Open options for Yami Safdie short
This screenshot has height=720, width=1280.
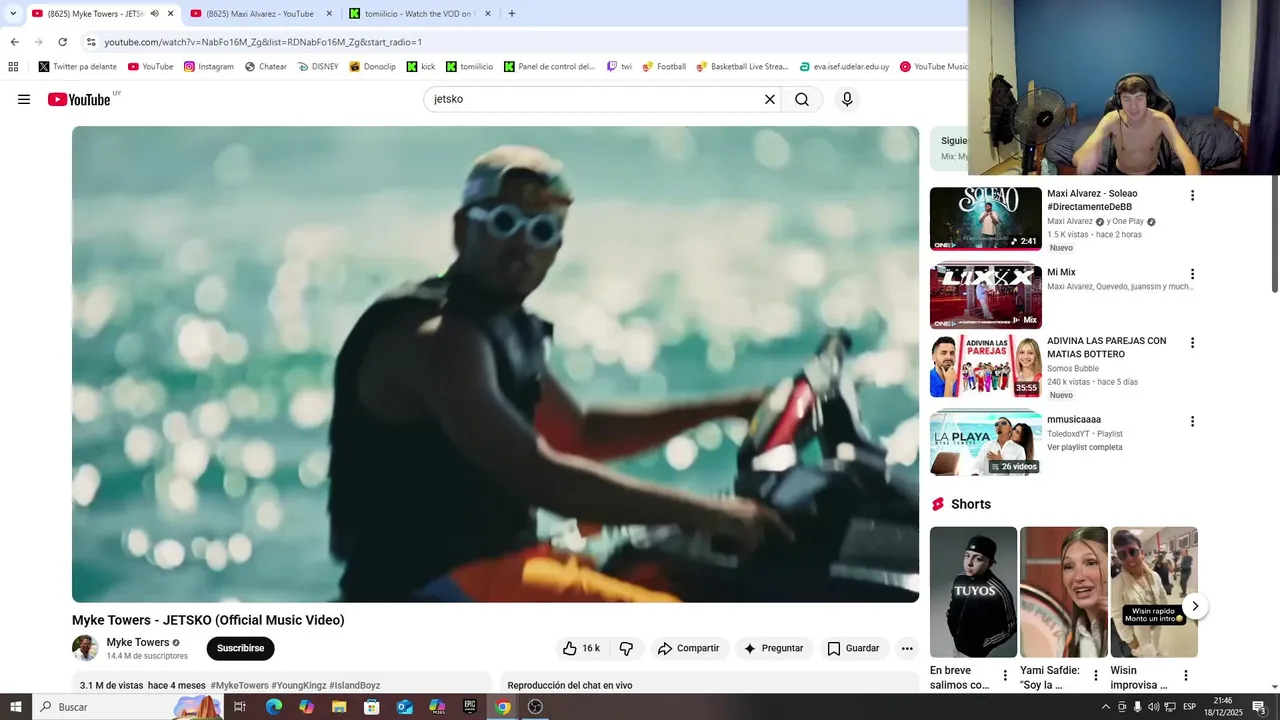[1095, 676]
